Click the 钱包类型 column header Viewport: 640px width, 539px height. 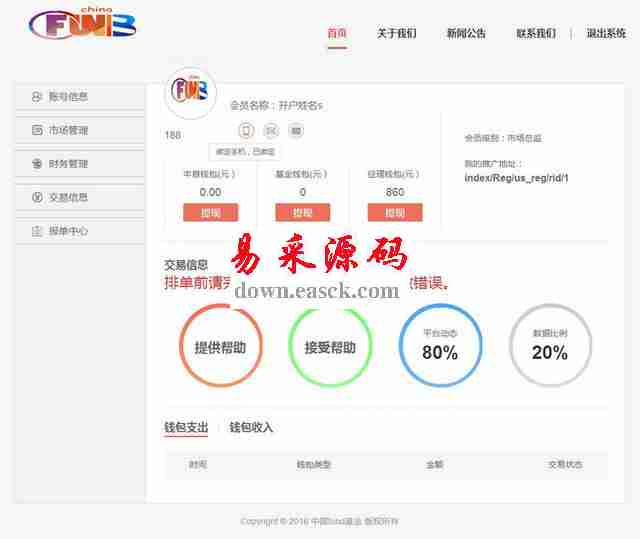313,464
